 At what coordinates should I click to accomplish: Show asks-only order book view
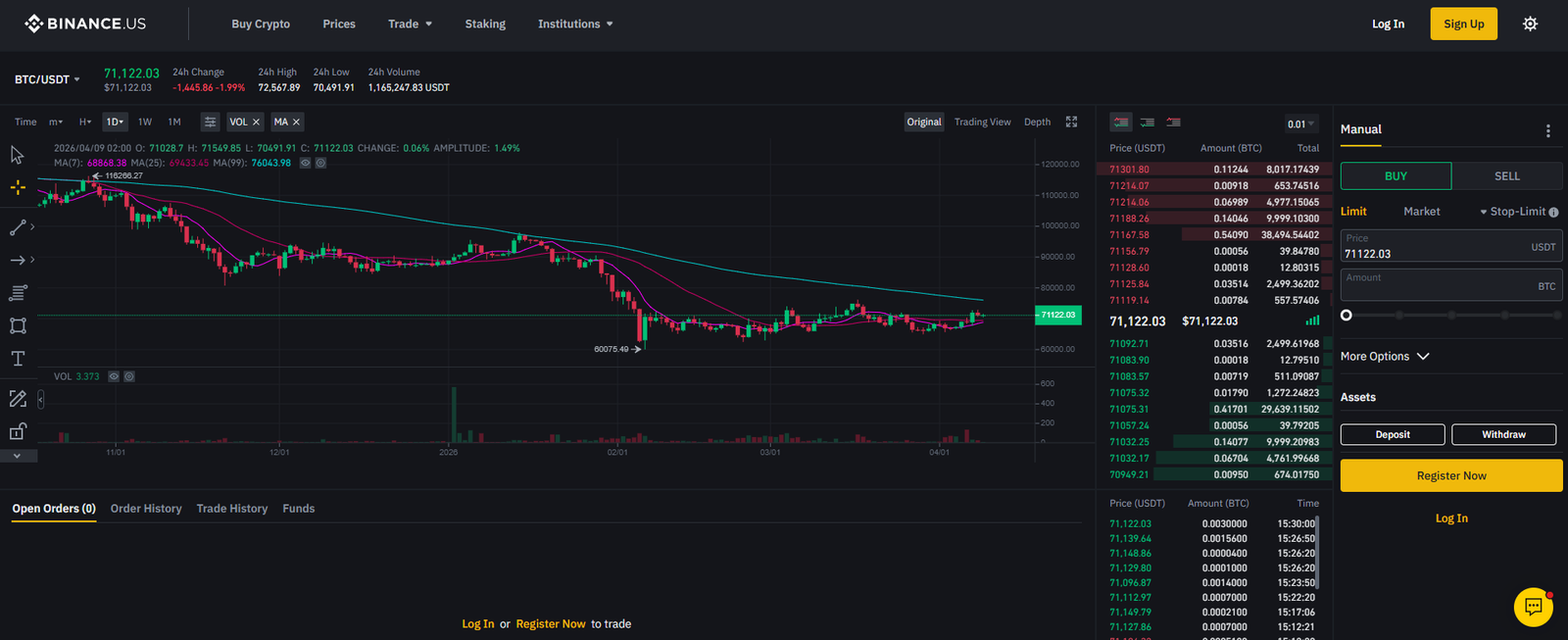[x=1173, y=122]
